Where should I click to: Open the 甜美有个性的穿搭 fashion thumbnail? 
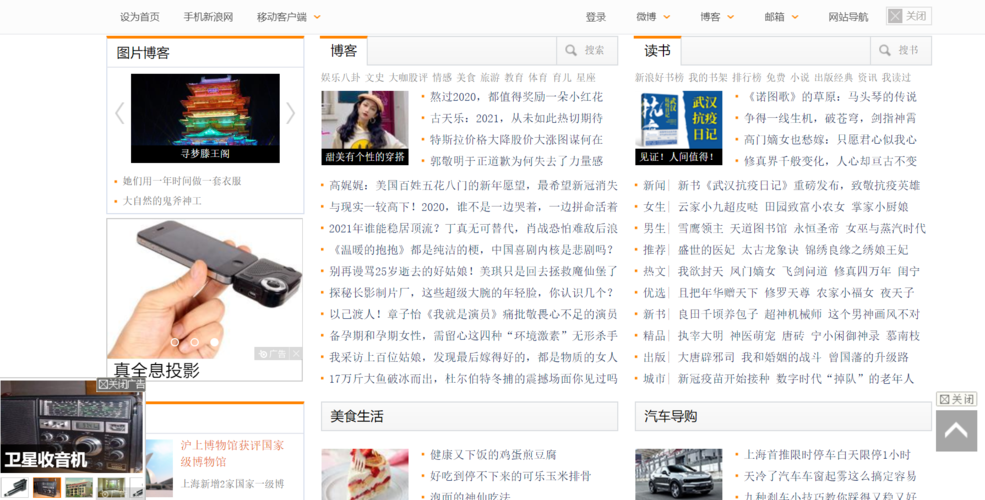point(365,128)
